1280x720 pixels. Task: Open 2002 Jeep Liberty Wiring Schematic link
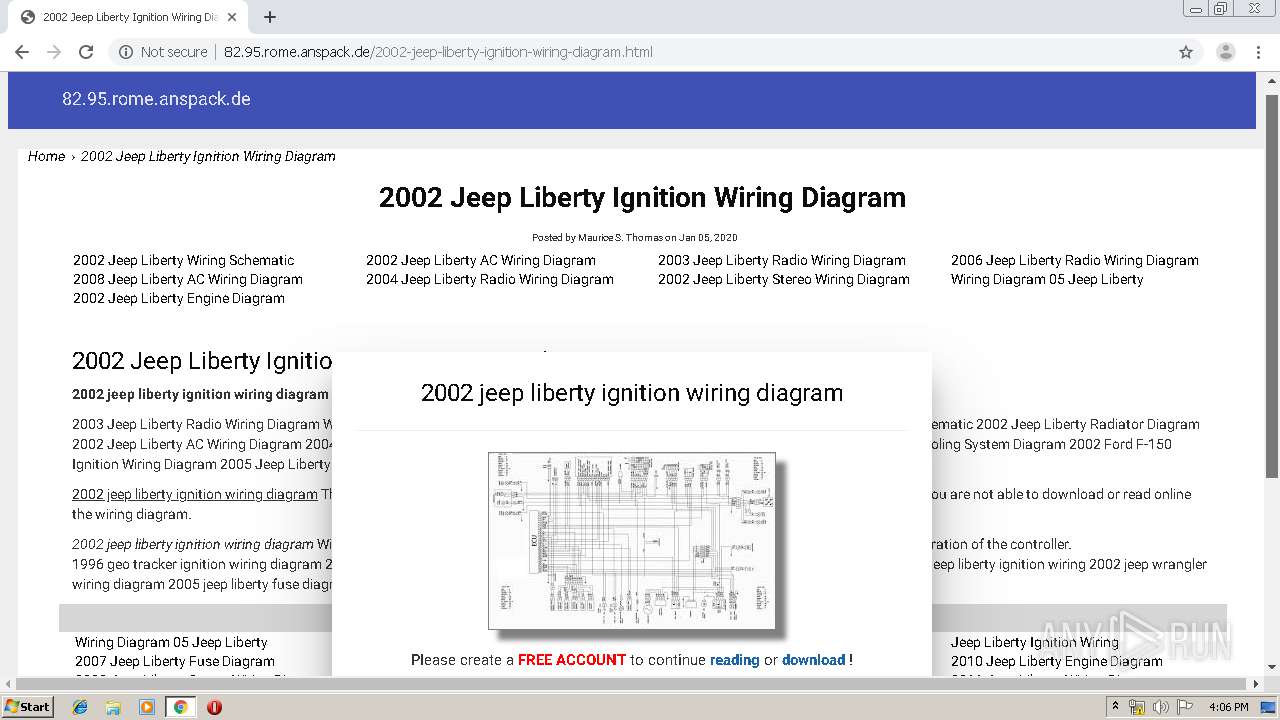tap(184, 260)
